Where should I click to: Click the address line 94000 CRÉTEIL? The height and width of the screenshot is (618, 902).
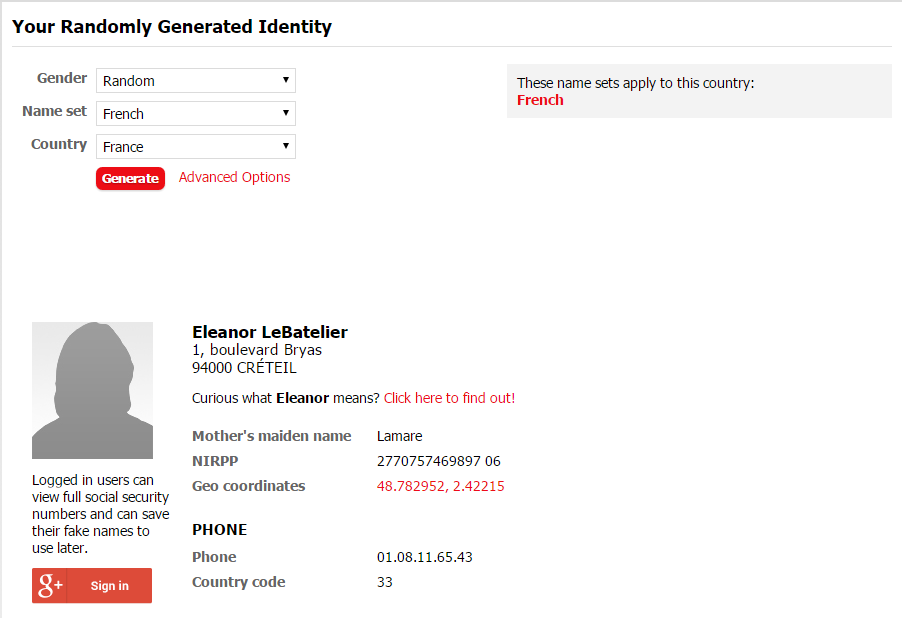point(244,368)
